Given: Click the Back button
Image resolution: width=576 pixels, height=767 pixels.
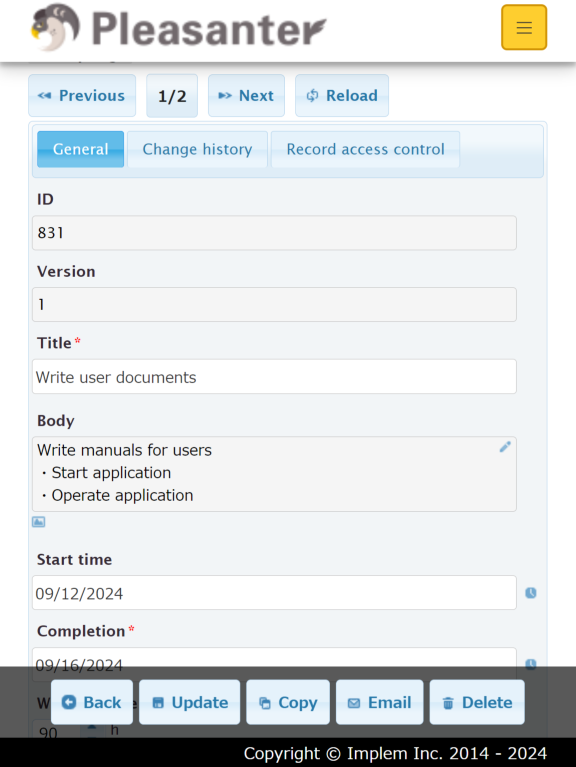Looking at the screenshot, I should tap(92, 702).
